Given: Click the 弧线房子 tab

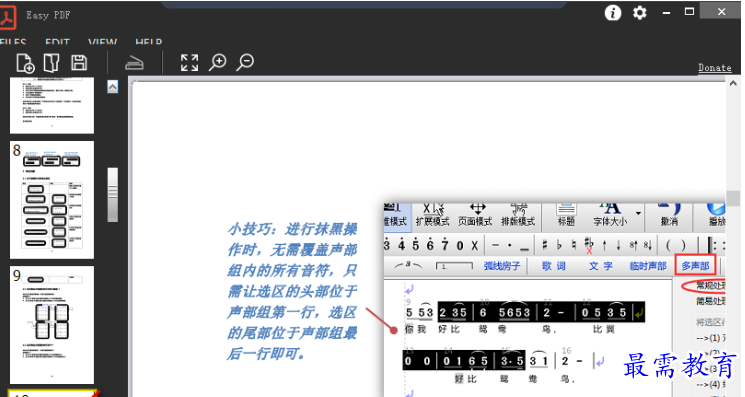Looking at the screenshot, I should tap(502, 266).
